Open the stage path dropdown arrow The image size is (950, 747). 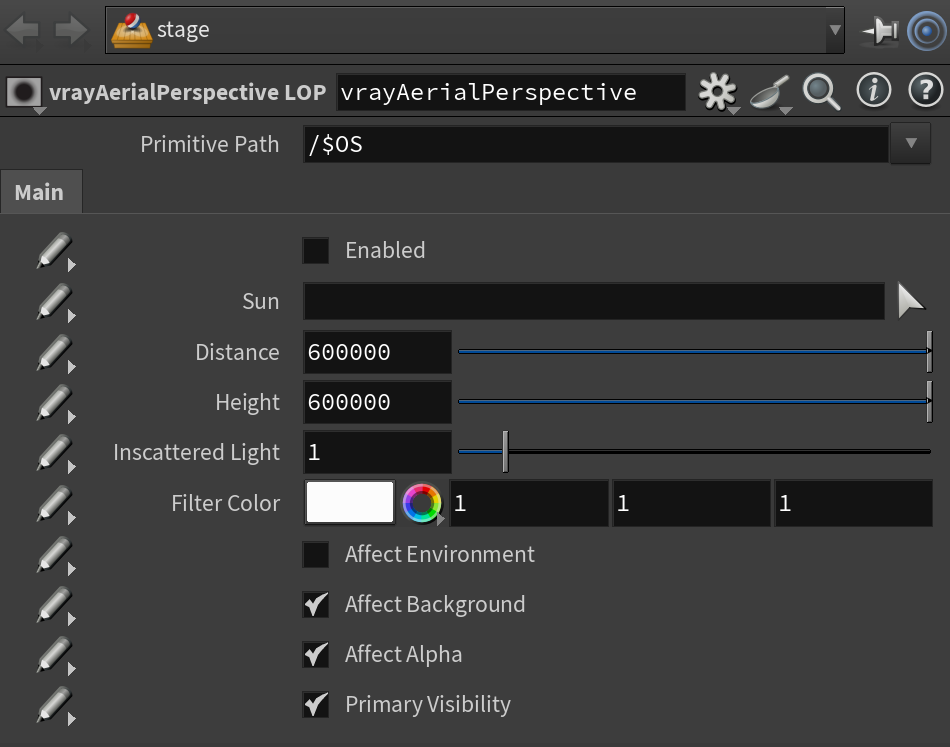click(x=835, y=30)
